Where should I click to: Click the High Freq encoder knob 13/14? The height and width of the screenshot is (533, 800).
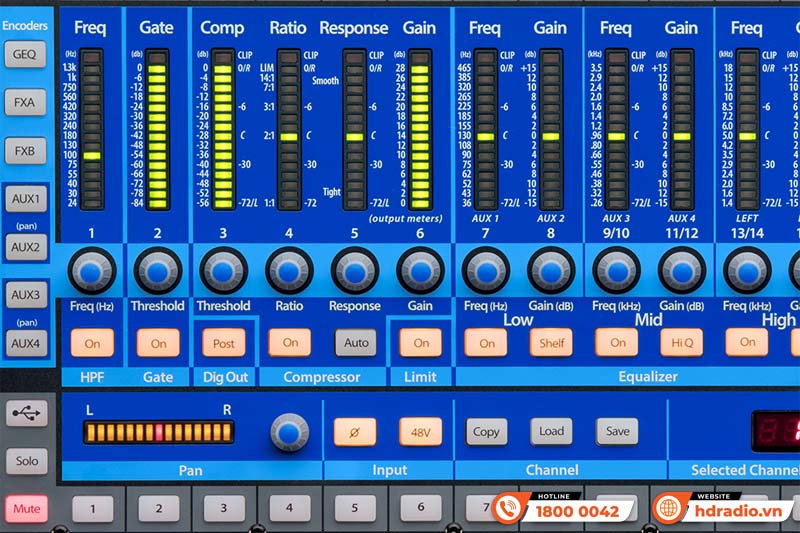(x=747, y=271)
